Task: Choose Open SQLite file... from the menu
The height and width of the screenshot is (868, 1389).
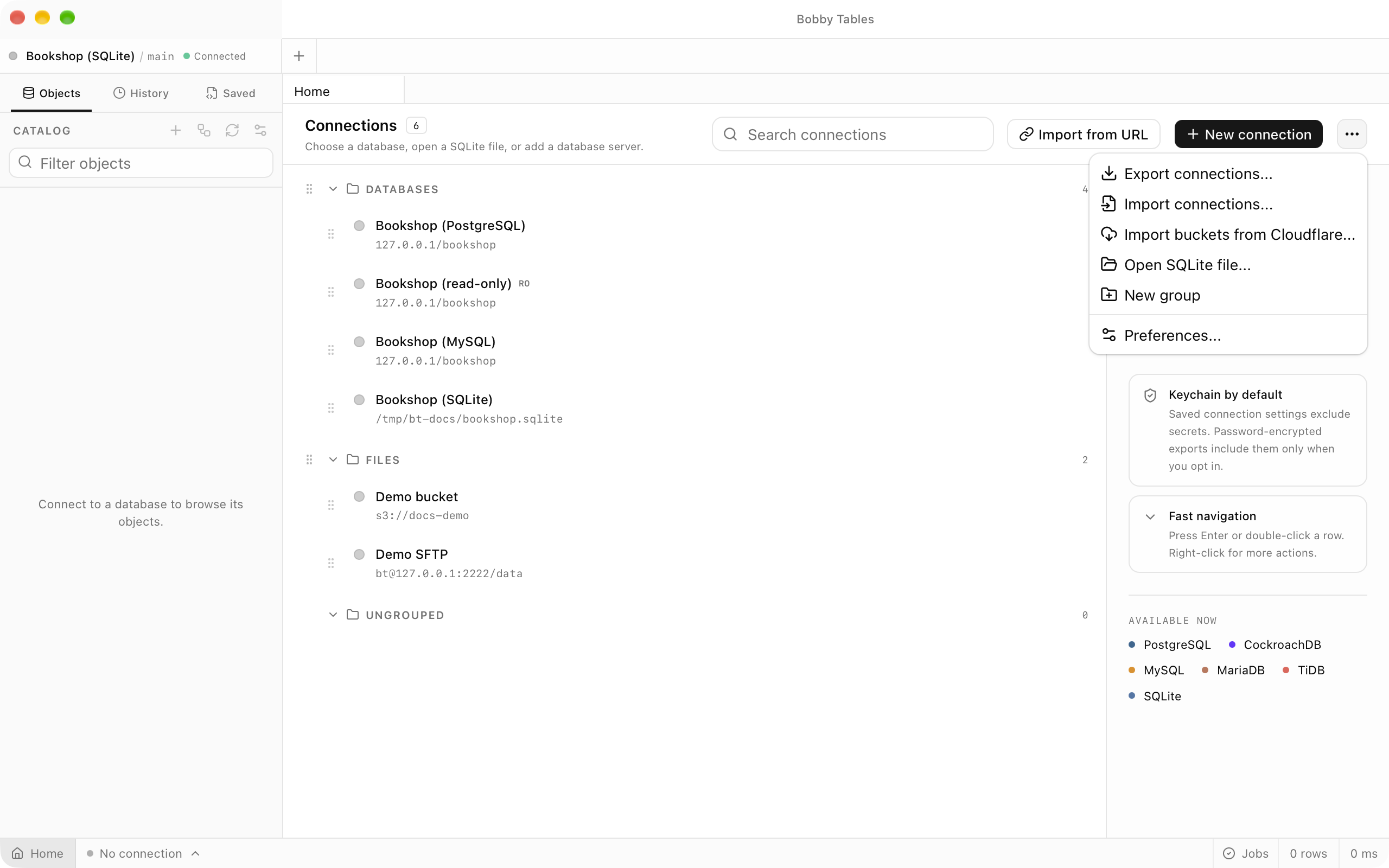Action: tap(1228, 265)
